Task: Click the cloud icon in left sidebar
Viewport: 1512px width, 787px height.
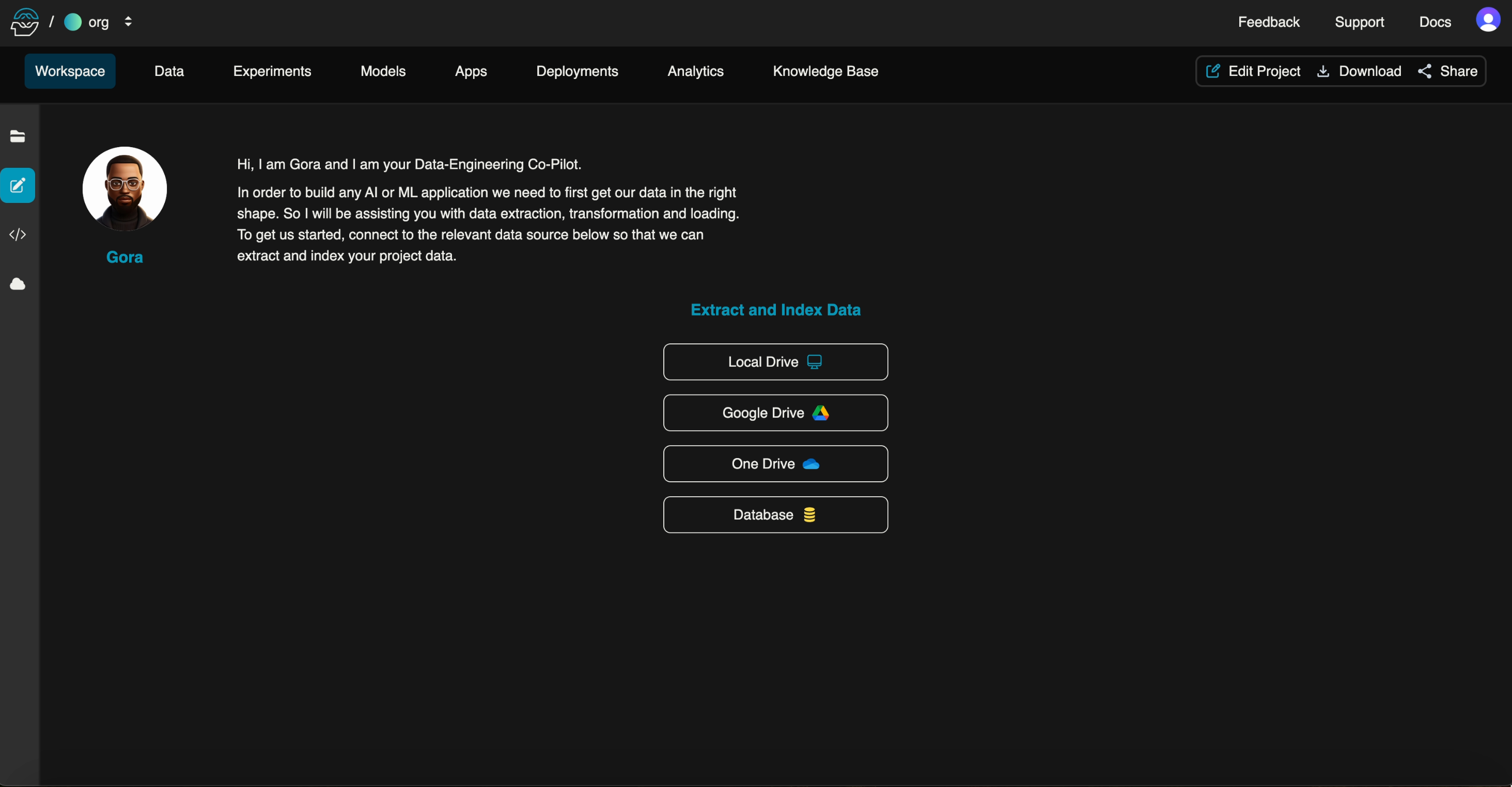Action: click(x=18, y=284)
